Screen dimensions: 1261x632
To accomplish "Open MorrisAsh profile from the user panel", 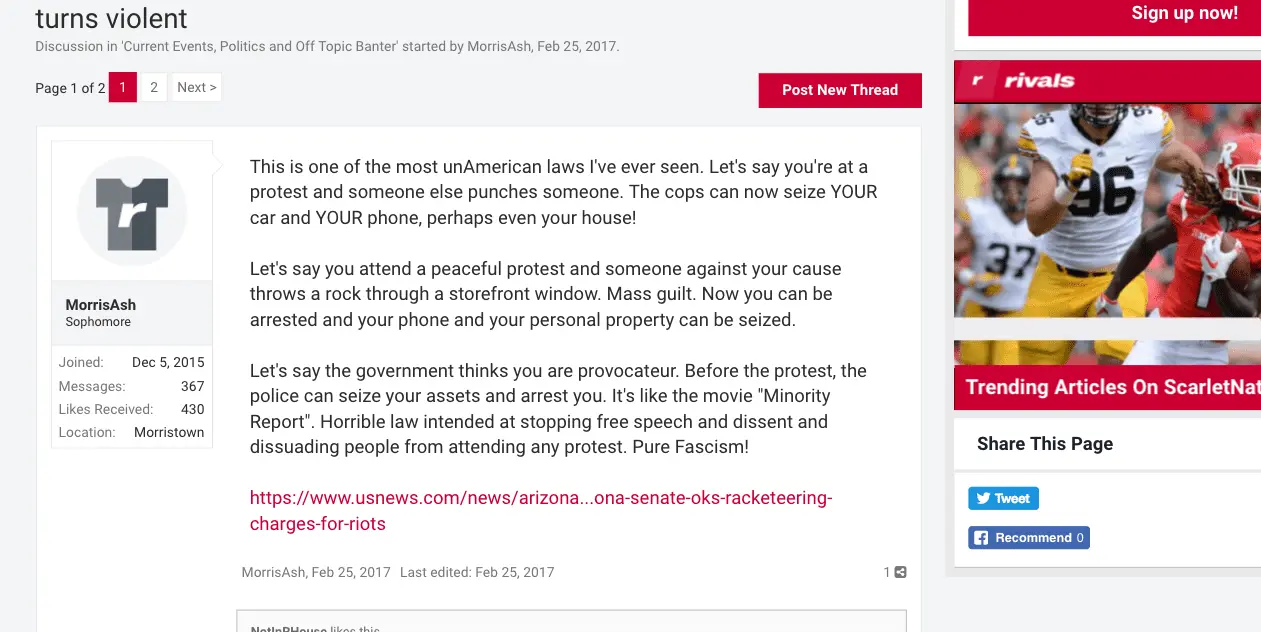I will (101, 305).
